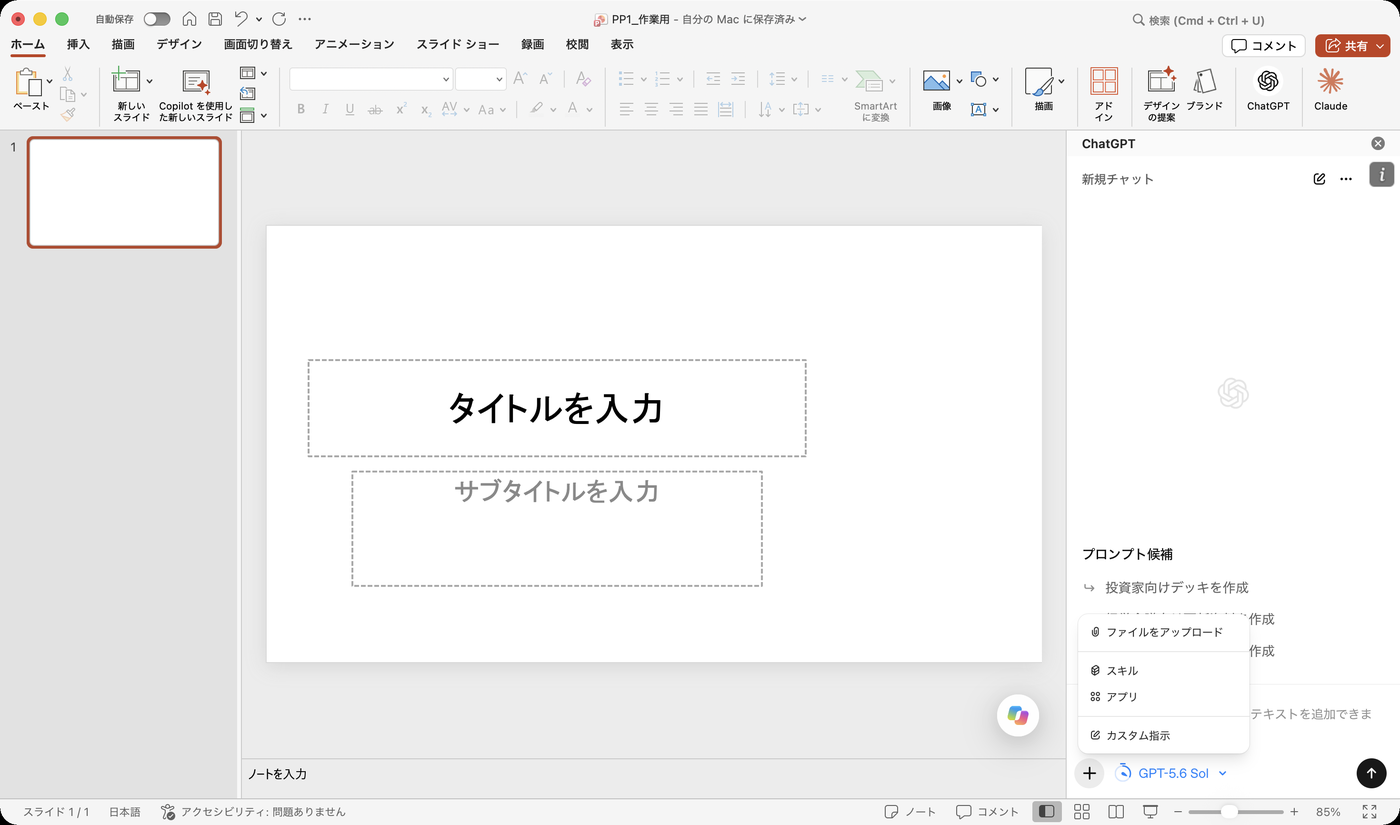Open the 挿入 ribbon tab
The image size is (1400, 825).
pos(78,44)
